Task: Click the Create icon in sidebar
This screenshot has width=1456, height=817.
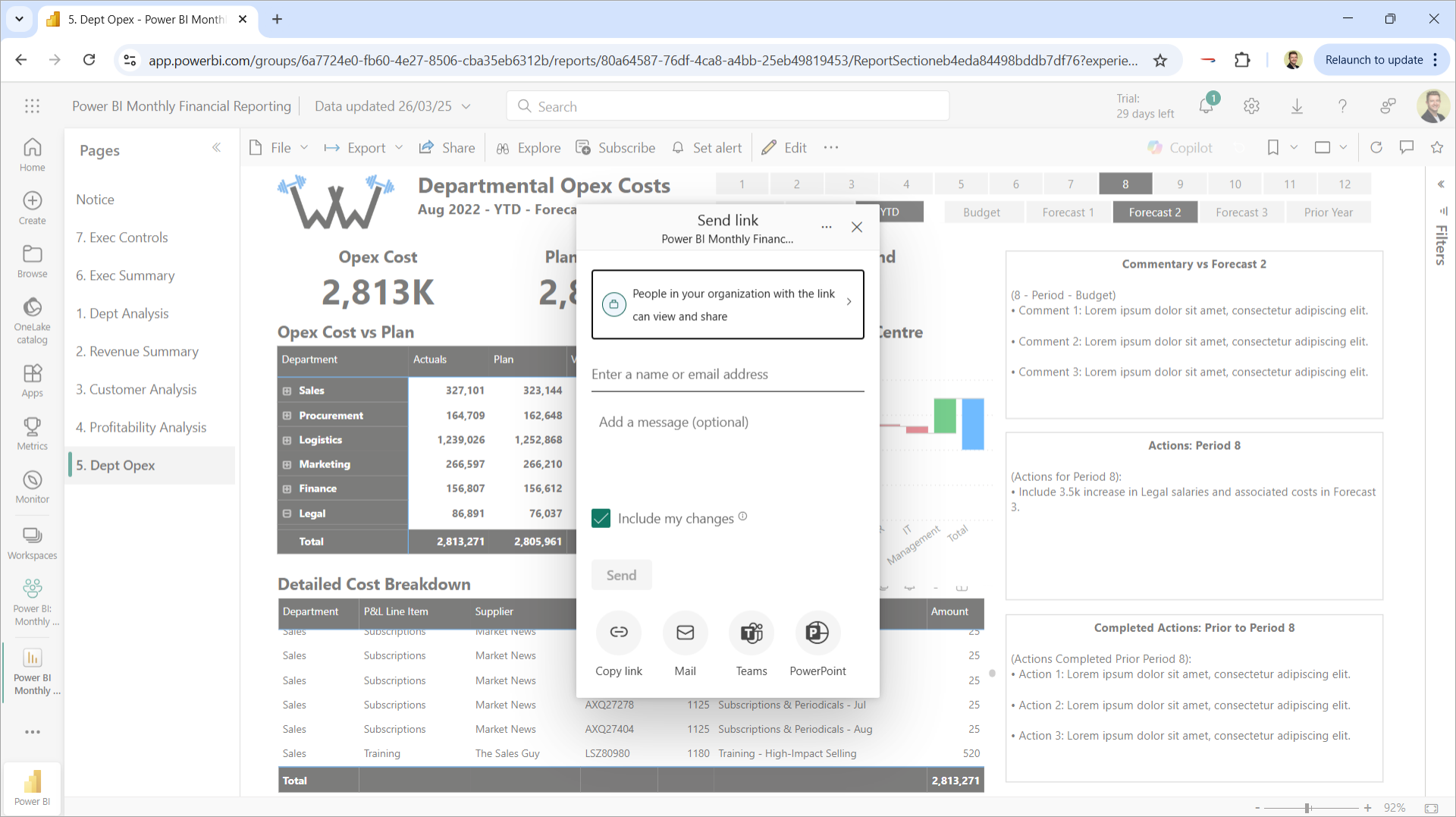Action: click(x=32, y=208)
